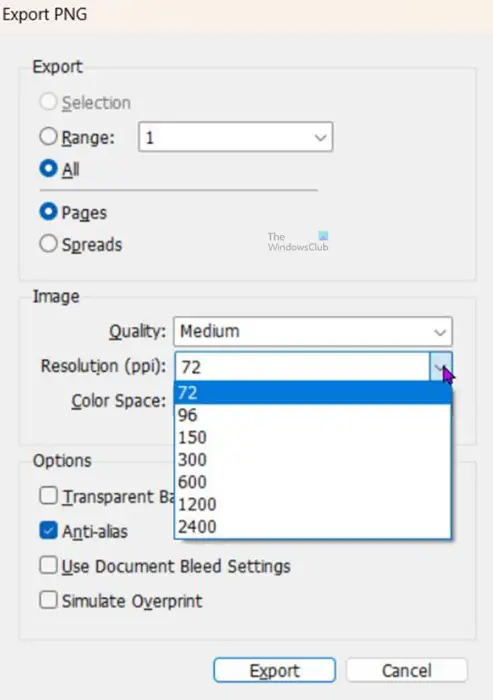Select 600 ppi from the list
The image size is (493, 700).
313,482
